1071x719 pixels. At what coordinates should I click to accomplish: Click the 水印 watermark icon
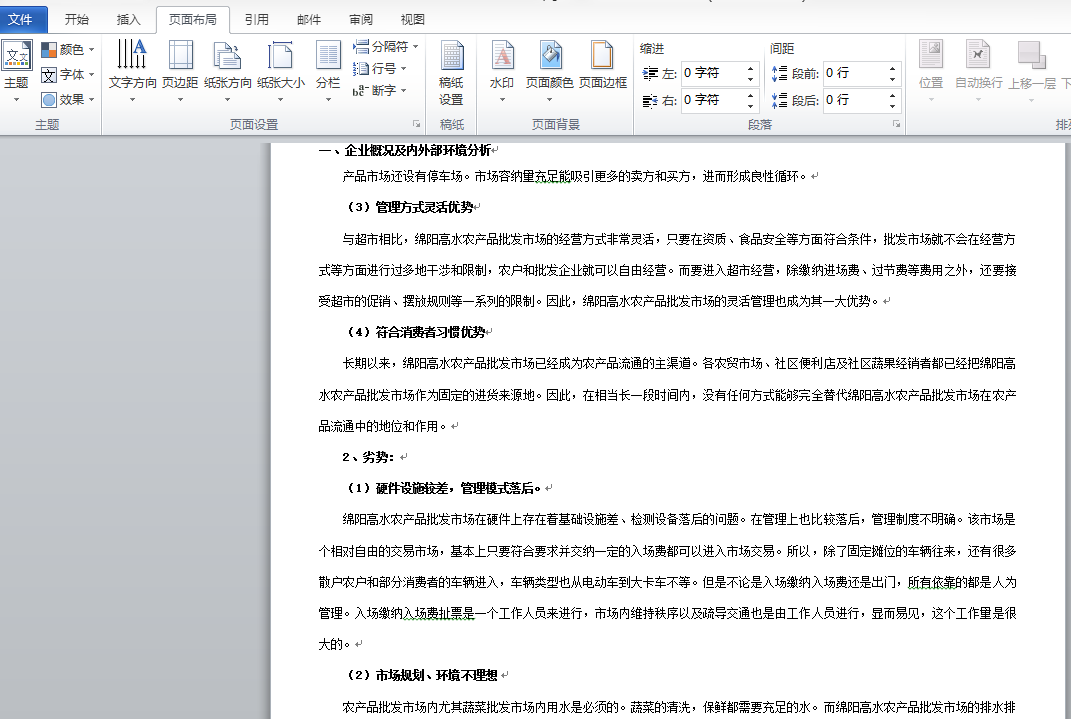[x=502, y=54]
